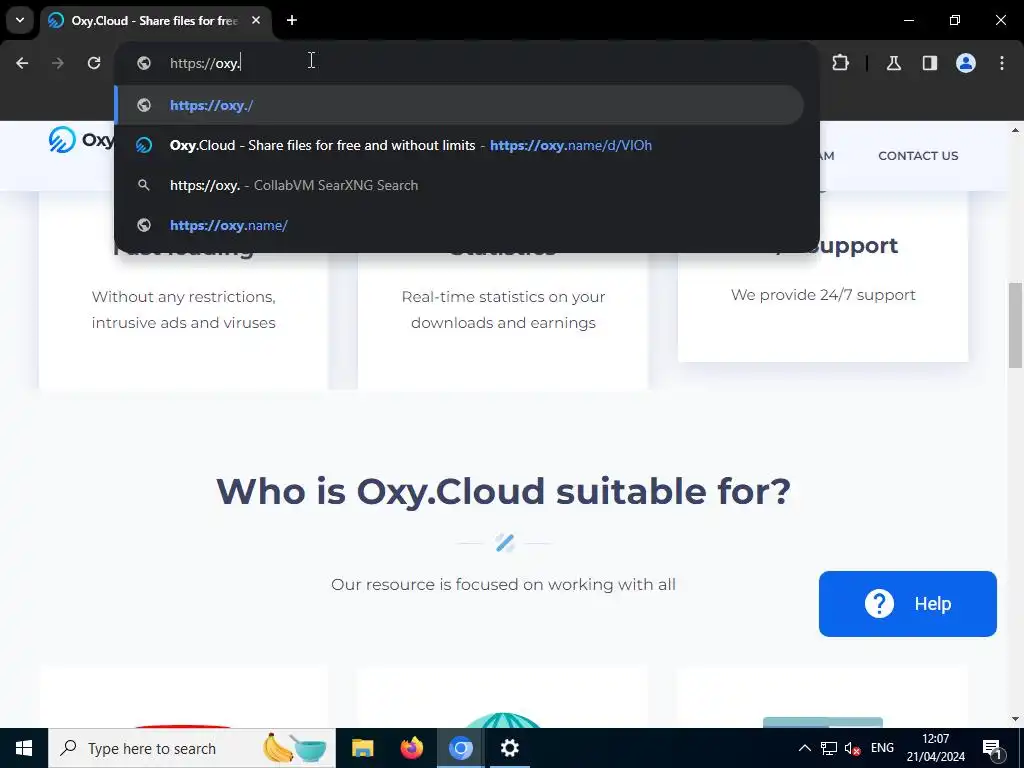Open the Help chat button

(908, 603)
